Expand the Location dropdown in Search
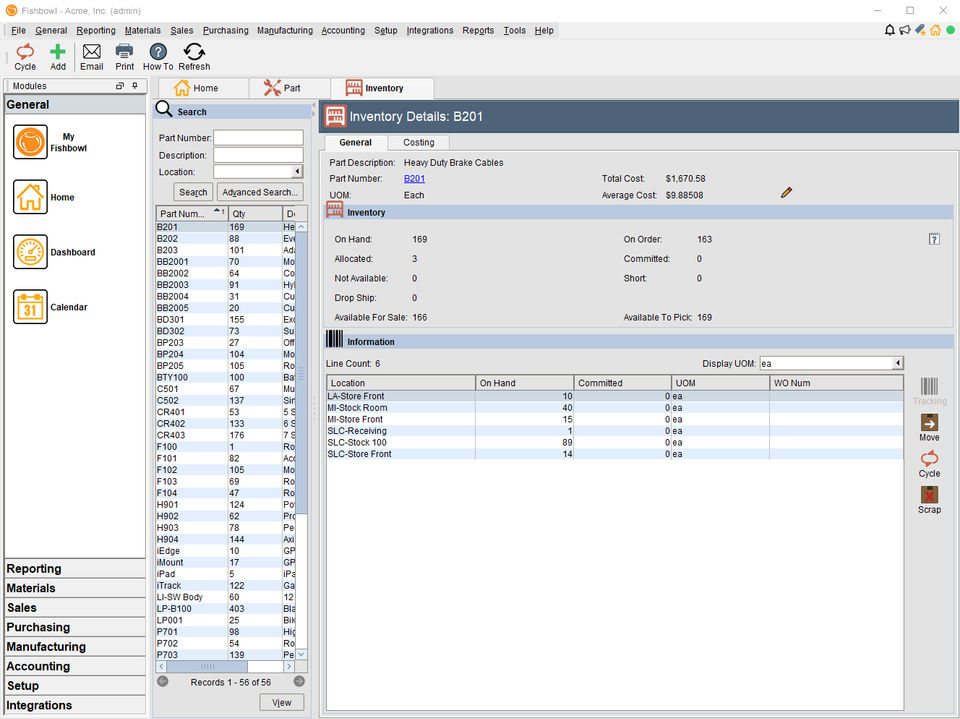The width and height of the screenshot is (960, 719). click(297, 172)
